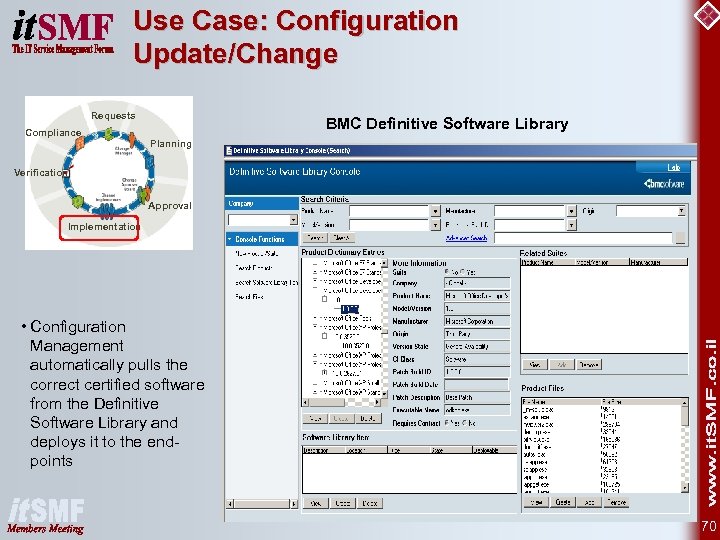Select Requires Contract Yes radio button

point(448,423)
